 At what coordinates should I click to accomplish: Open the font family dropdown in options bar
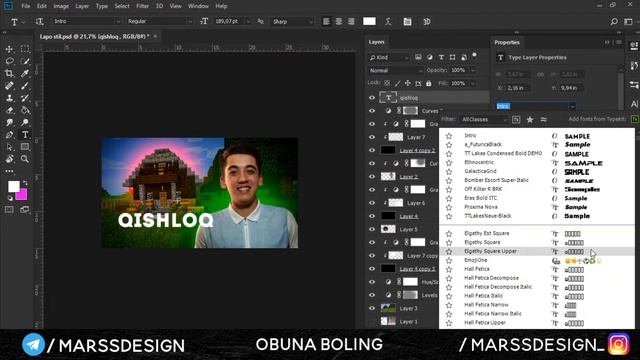click(118, 22)
